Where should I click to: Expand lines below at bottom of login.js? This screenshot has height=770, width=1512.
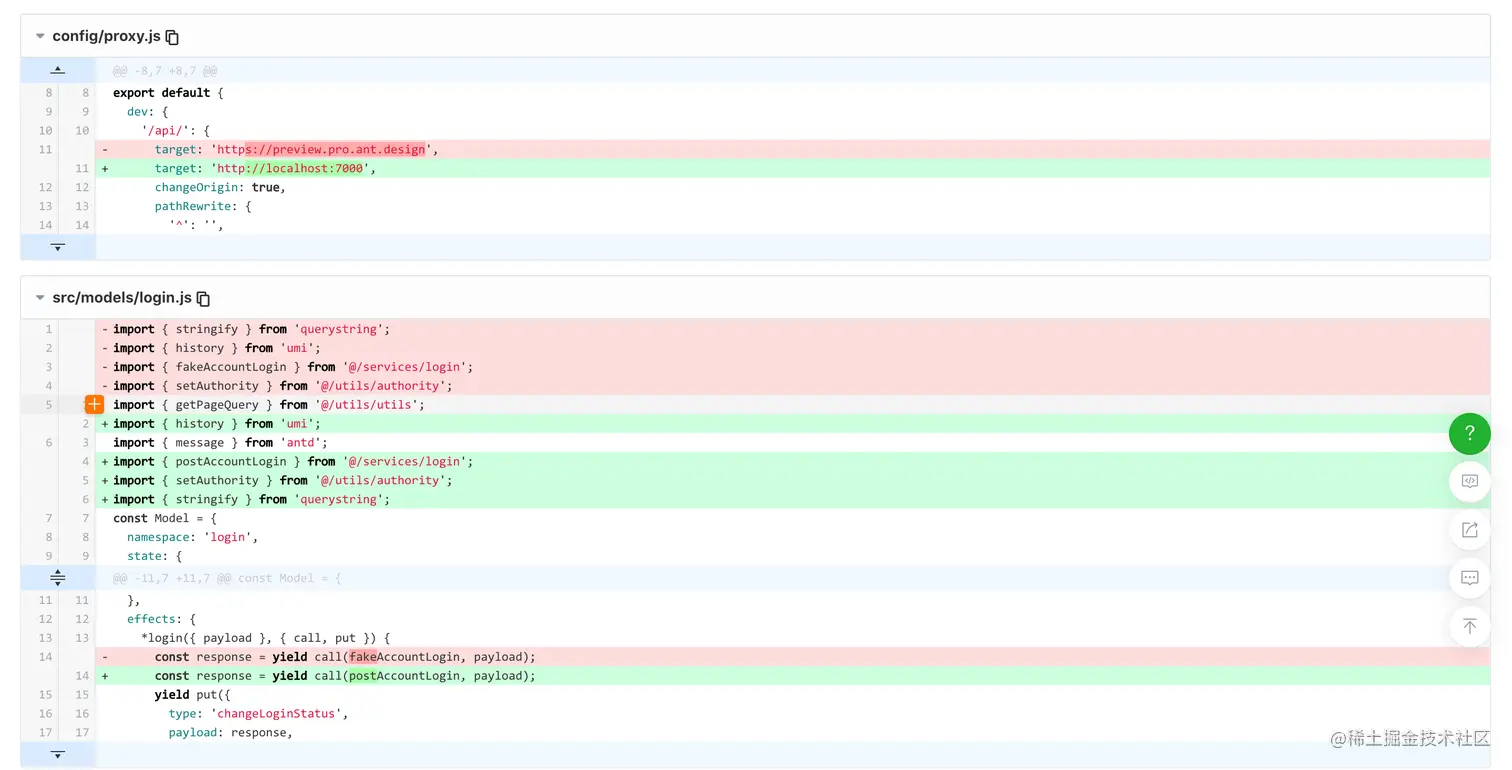click(58, 754)
